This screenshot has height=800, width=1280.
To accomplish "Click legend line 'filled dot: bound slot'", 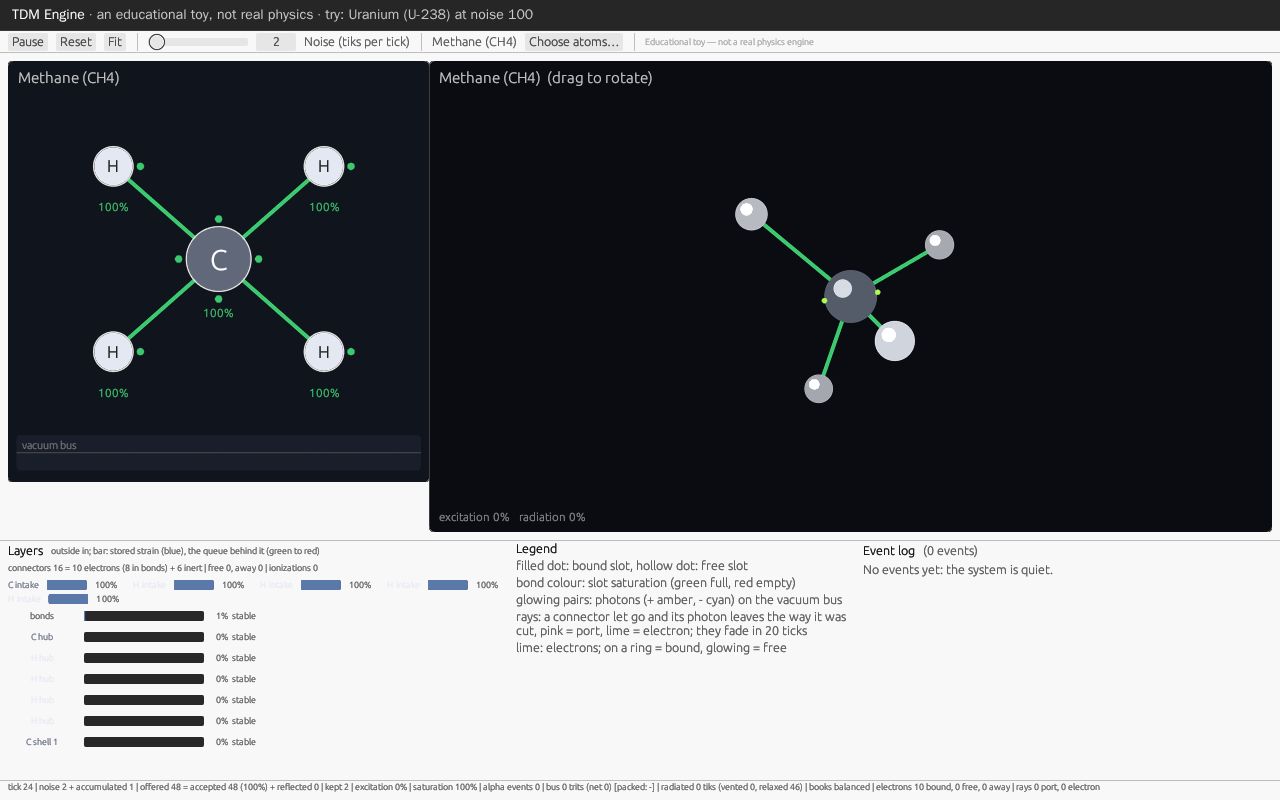I will pyautogui.click(x=632, y=566).
